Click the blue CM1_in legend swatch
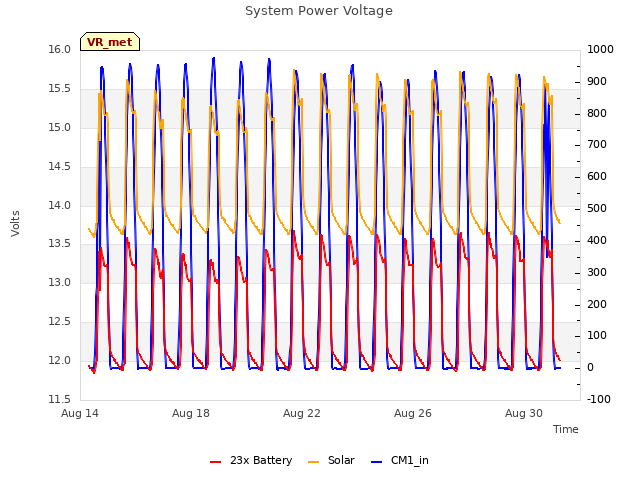This screenshot has height=480, width=640. point(376,462)
